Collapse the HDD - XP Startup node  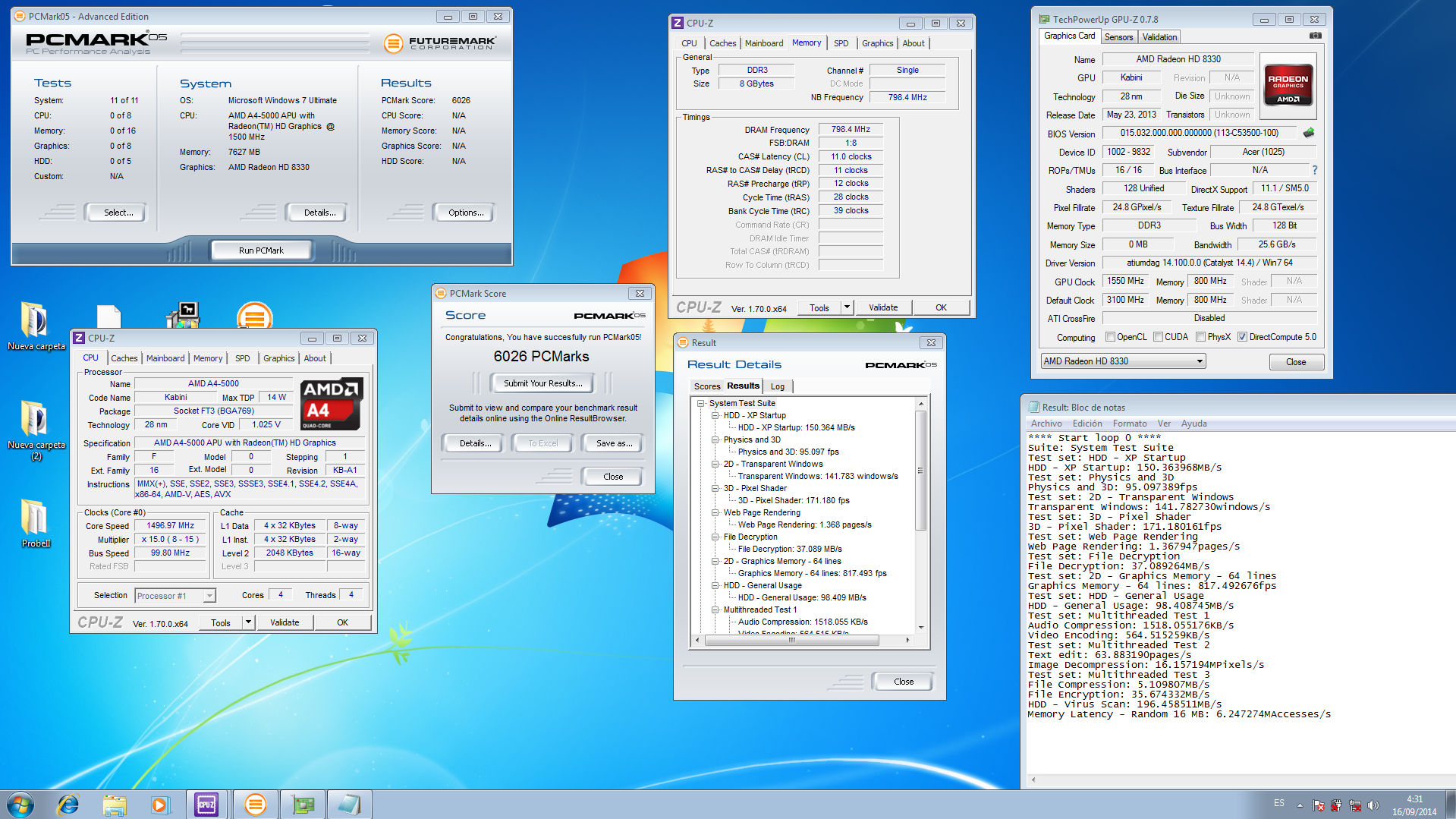tap(715, 415)
